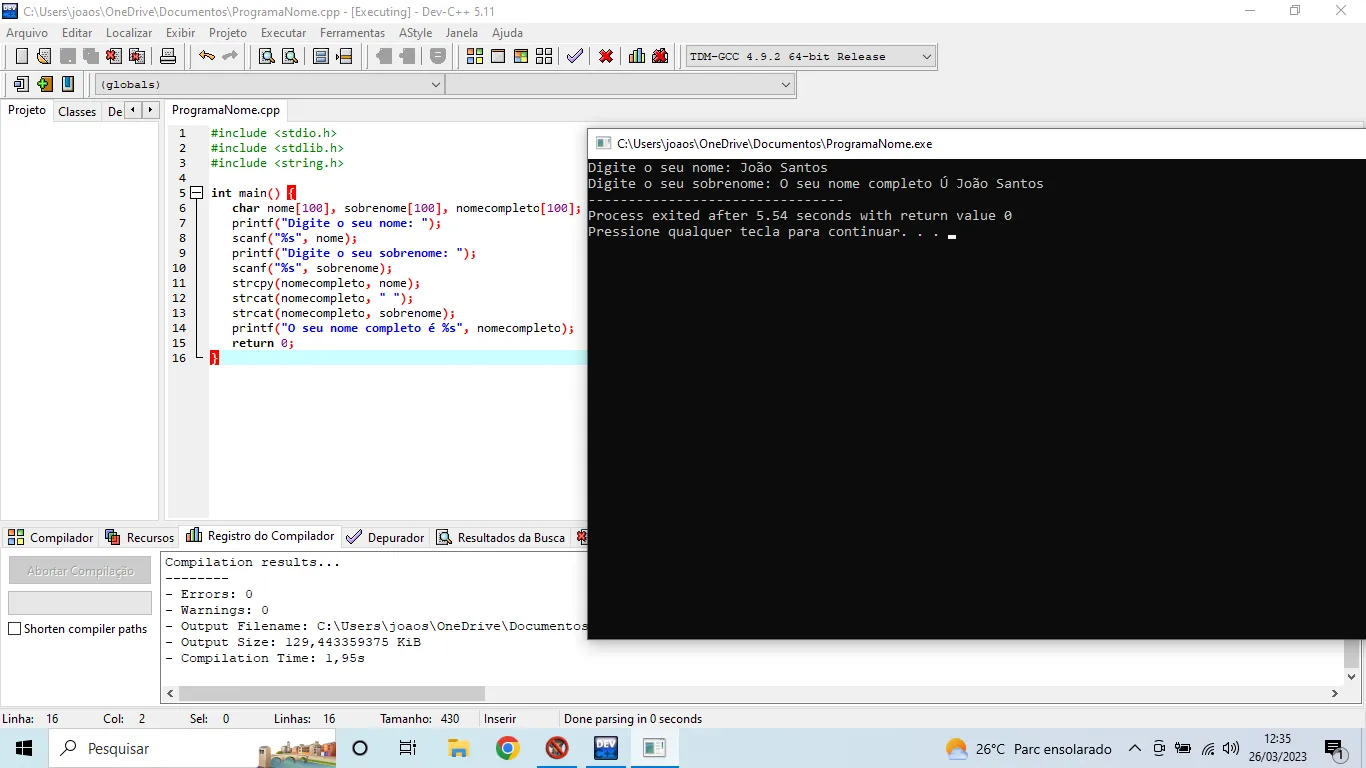
Task: Select the Classes tab in the side panel
Action: [x=77, y=112]
